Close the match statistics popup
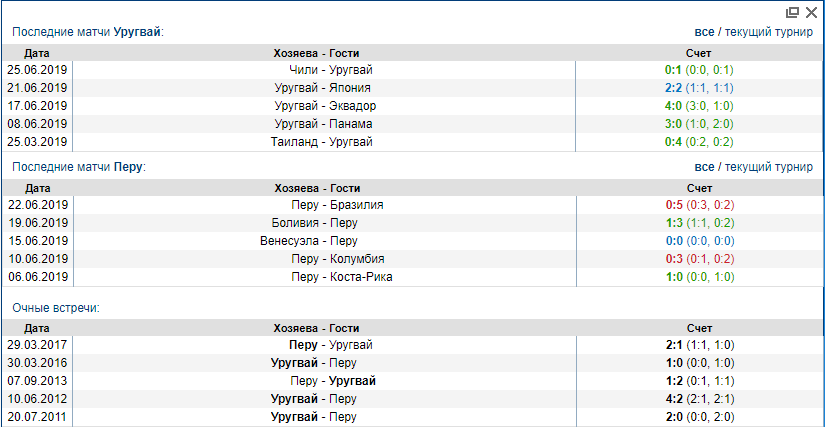Image resolution: width=825 pixels, height=427 pixels. pyautogui.click(x=811, y=12)
